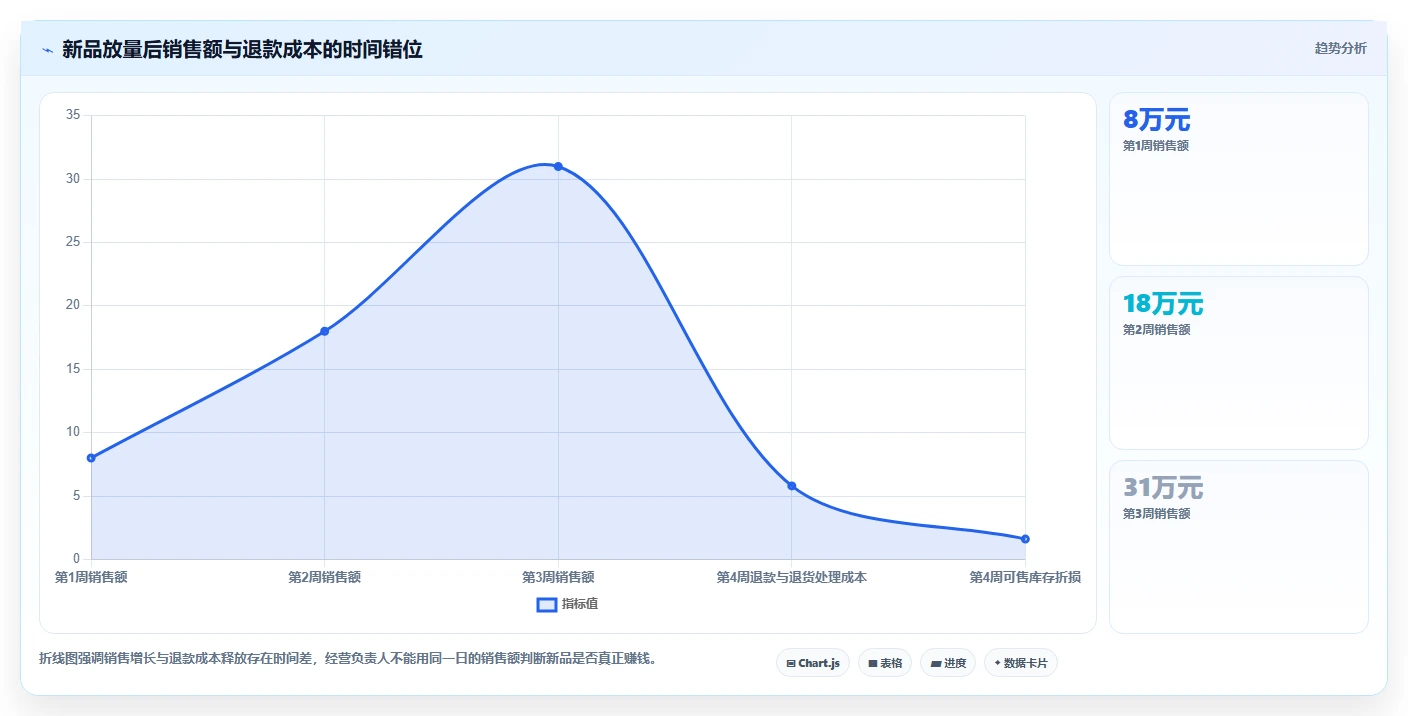Screen dimensions: 1408x716
Task: Click the peak data point at 第3周销售额
Action: pyautogui.click(x=558, y=166)
